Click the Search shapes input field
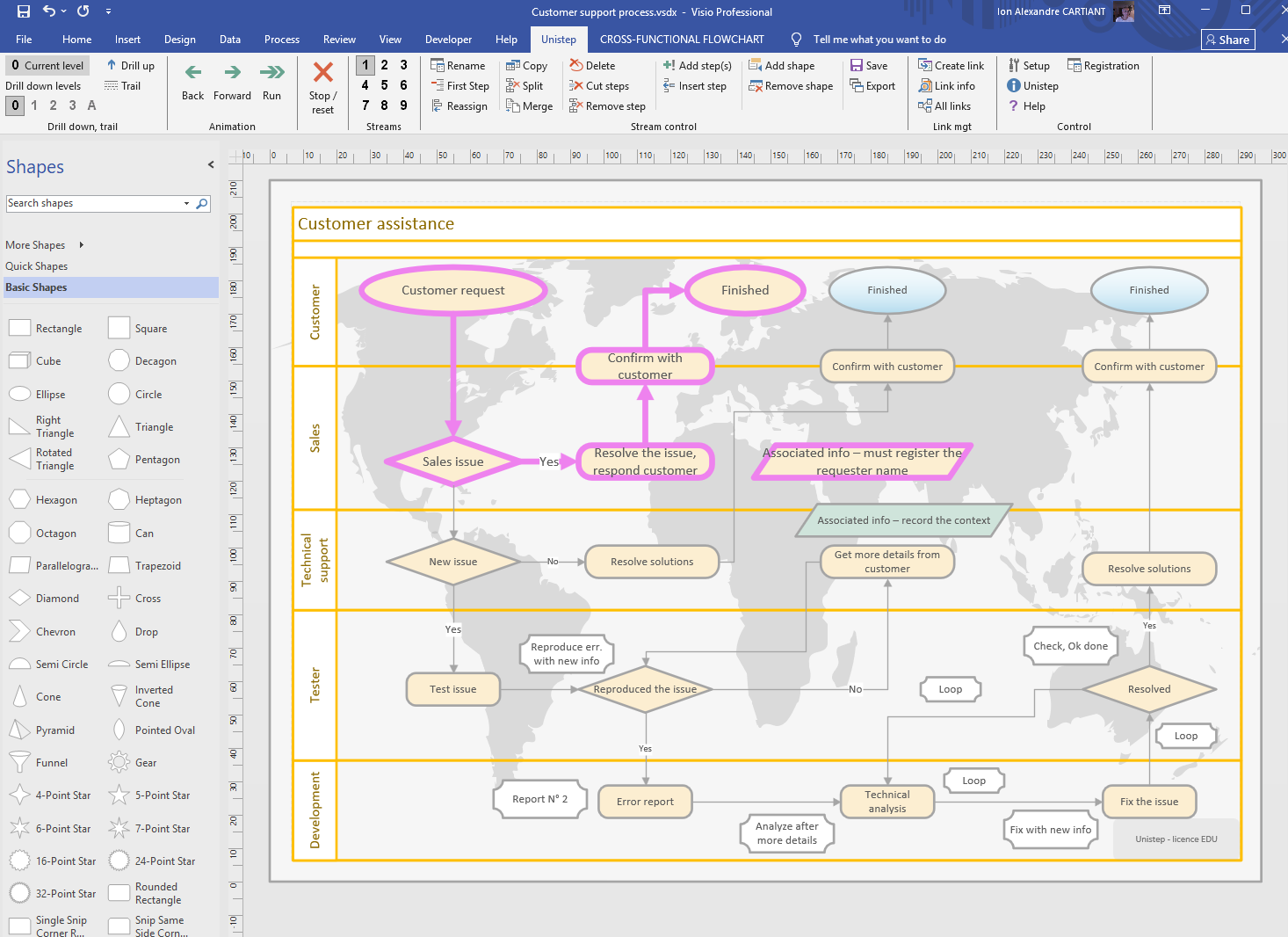Viewport: 1288px width, 937px height. (92, 204)
